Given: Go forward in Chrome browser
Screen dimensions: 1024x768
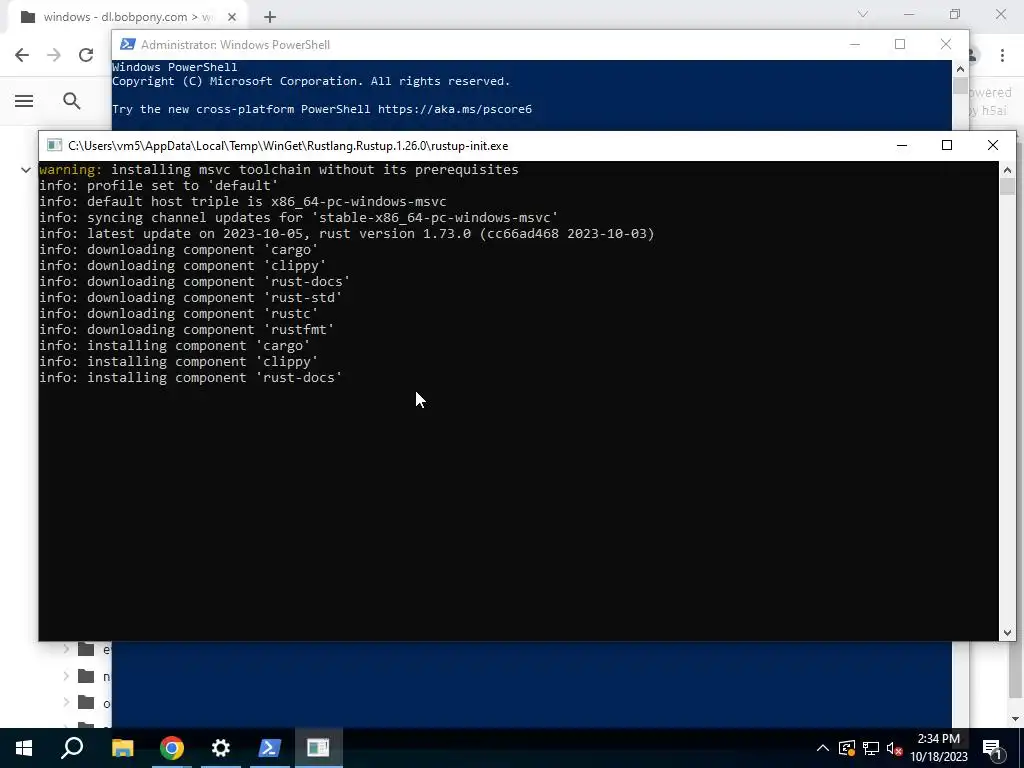Looking at the screenshot, I should (x=54, y=55).
